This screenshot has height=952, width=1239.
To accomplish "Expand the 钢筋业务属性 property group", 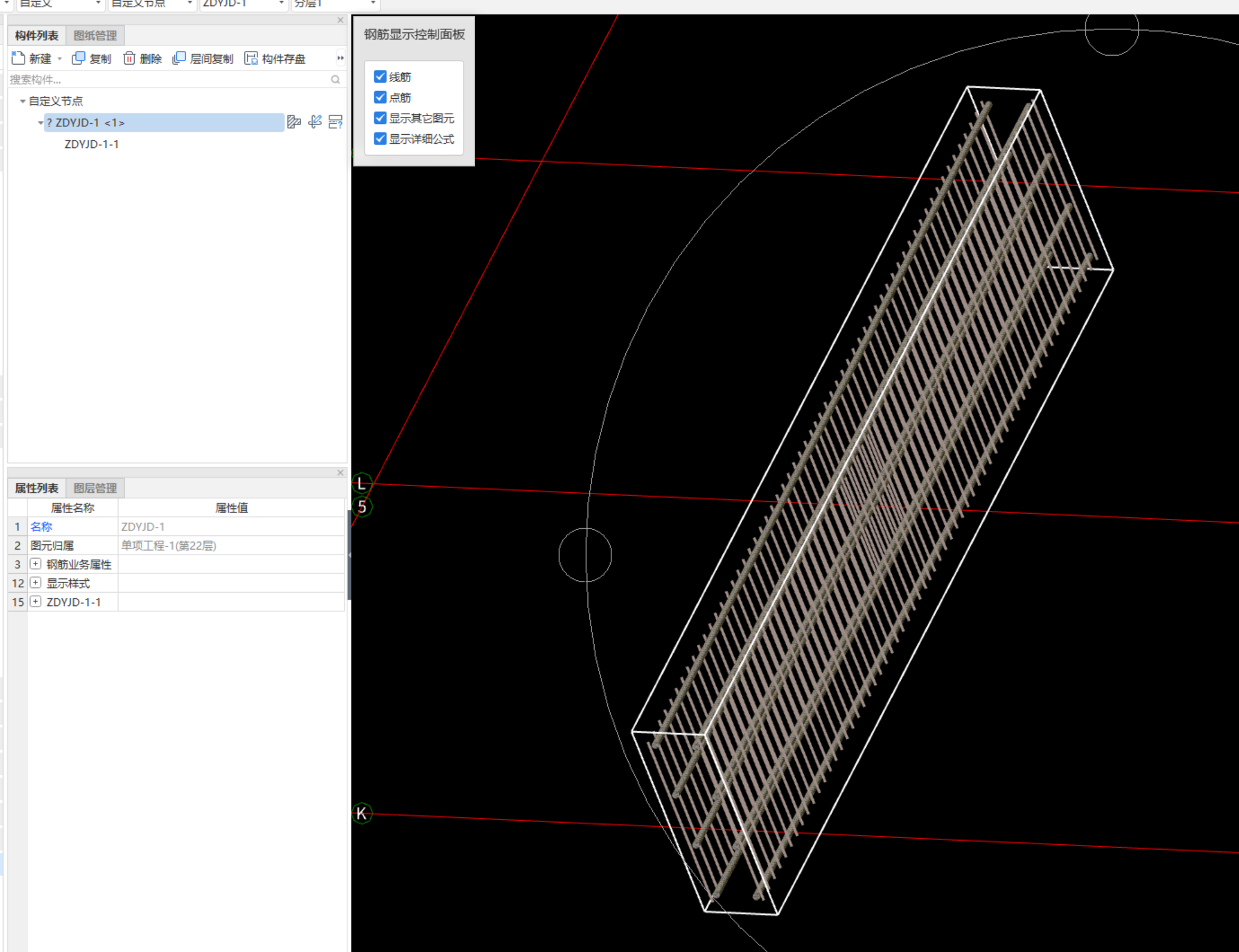I will 36,564.
